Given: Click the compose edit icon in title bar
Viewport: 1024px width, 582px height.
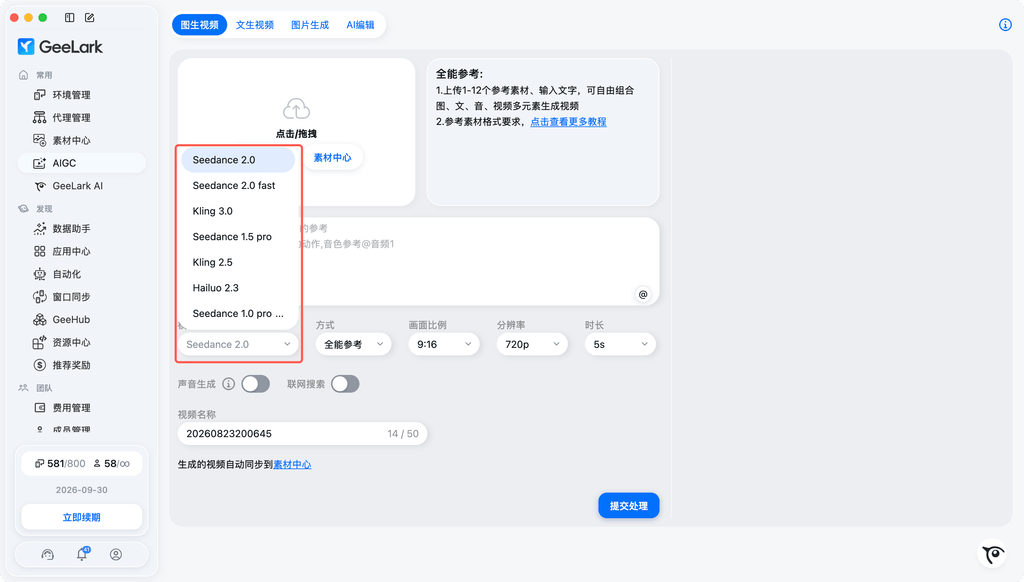Looking at the screenshot, I should point(89,18).
